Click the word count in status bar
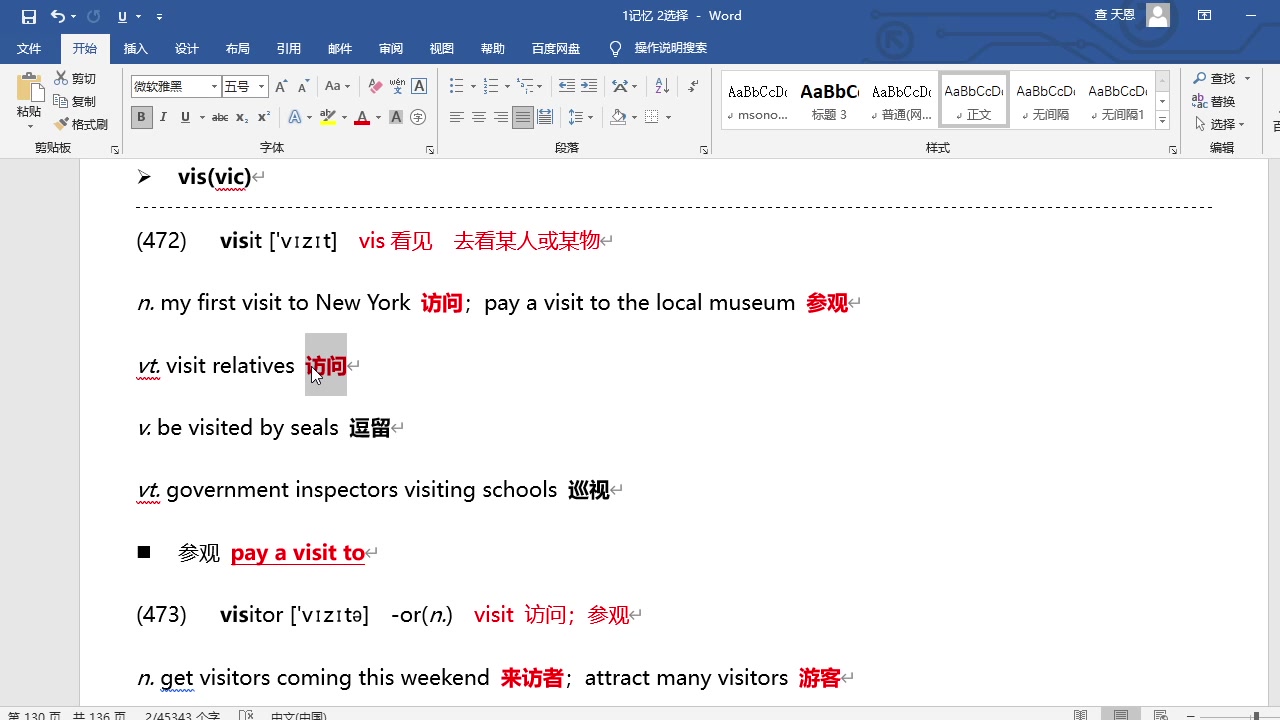The image size is (1280, 720). click(x=183, y=716)
